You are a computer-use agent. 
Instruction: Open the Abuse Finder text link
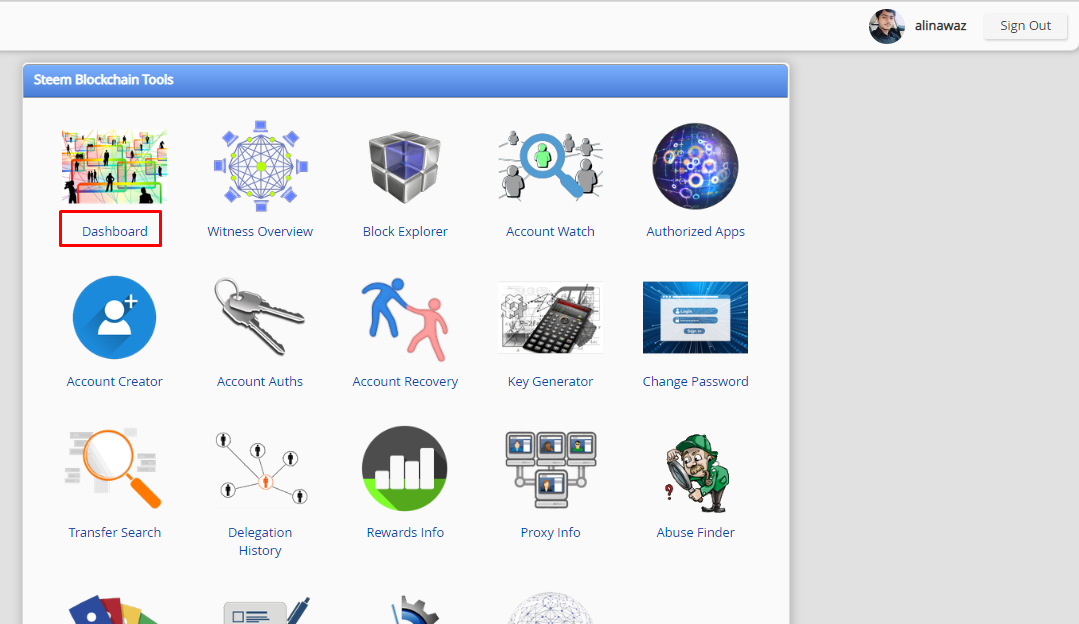[x=695, y=532]
